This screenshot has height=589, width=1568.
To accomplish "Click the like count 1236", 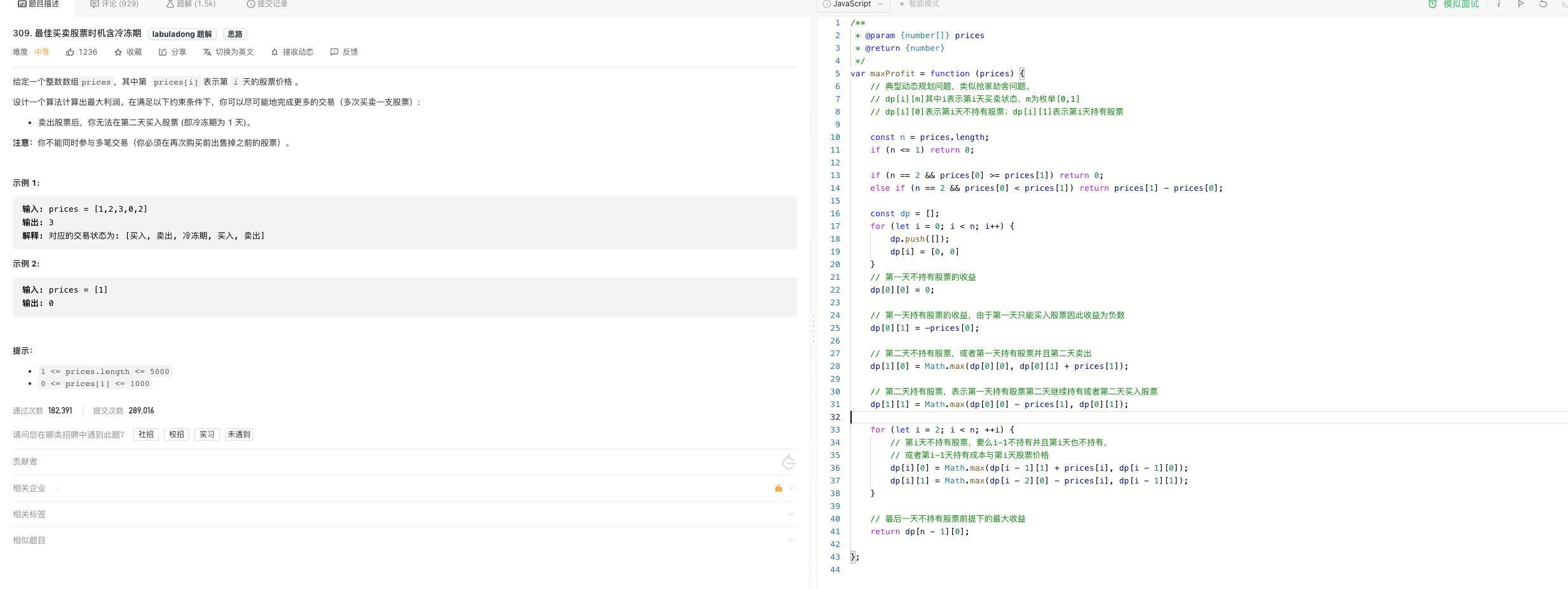I will click(x=88, y=52).
